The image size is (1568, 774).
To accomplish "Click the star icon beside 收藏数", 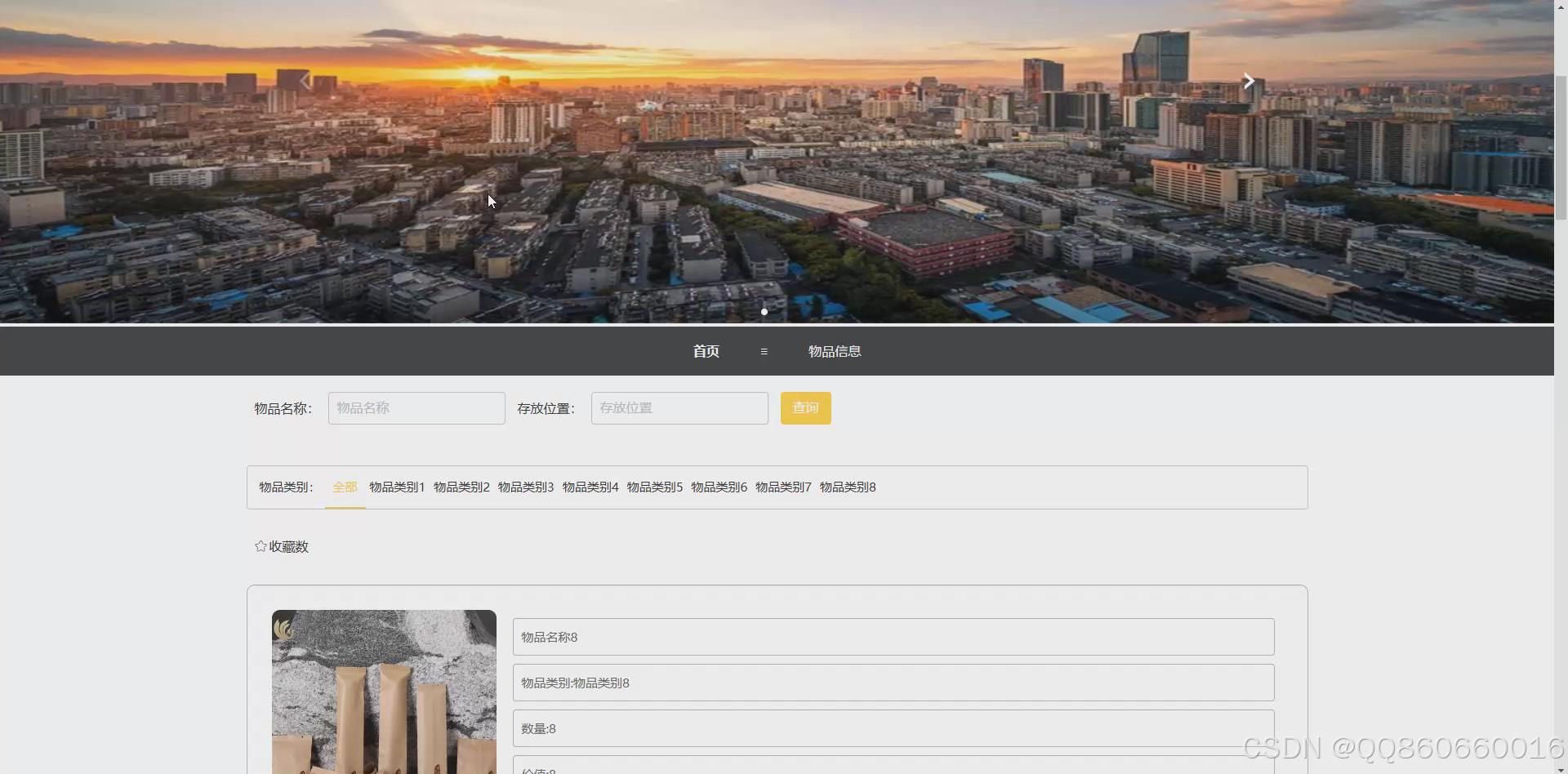I will [261, 546].
